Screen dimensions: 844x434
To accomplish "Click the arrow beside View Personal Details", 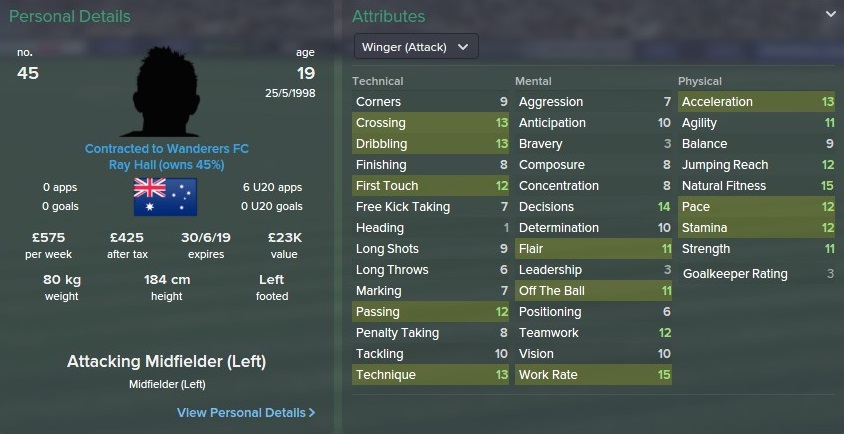I will (312, 412).
